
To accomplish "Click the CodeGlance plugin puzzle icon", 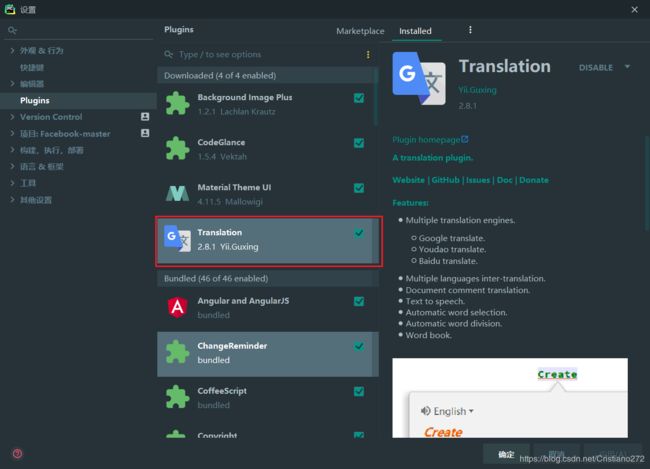I will point(177,148).
